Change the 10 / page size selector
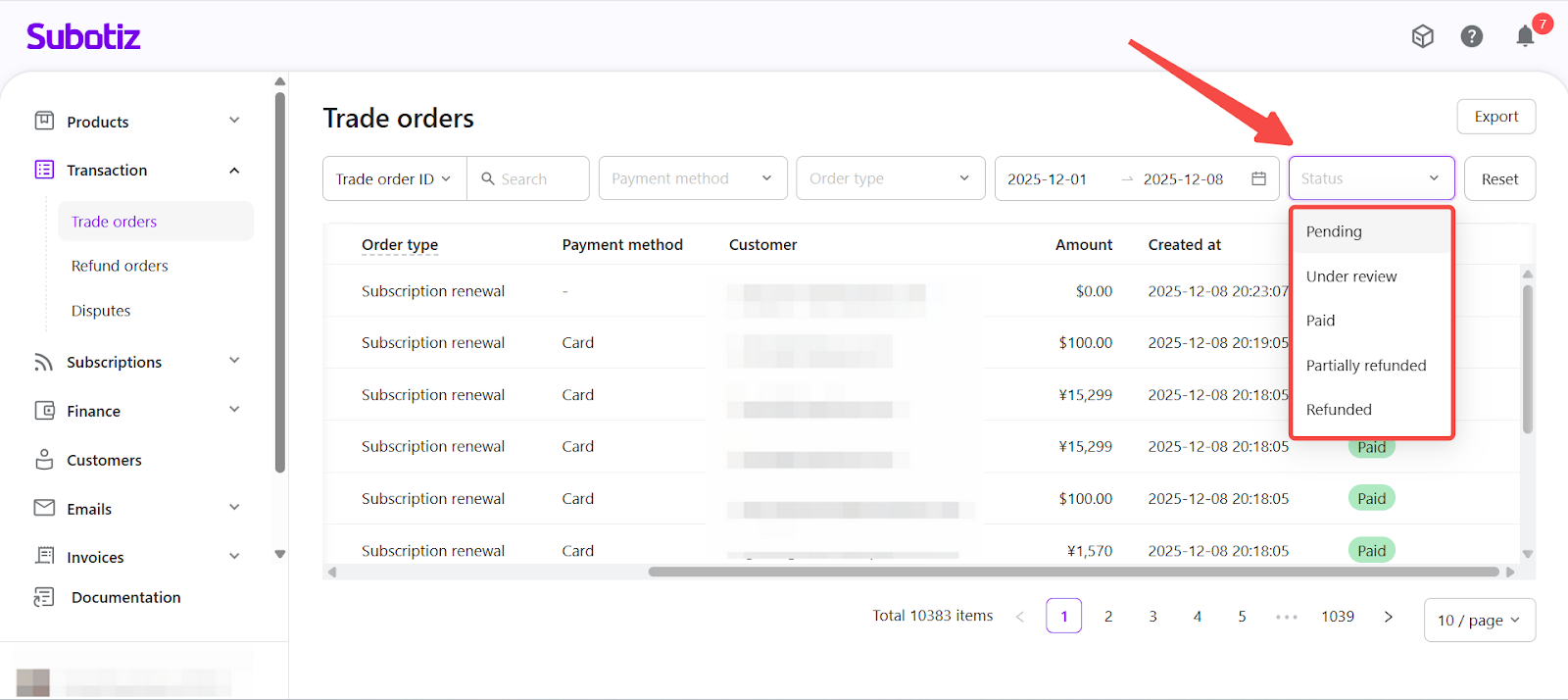1568x700 pixels. [1478, 620]
